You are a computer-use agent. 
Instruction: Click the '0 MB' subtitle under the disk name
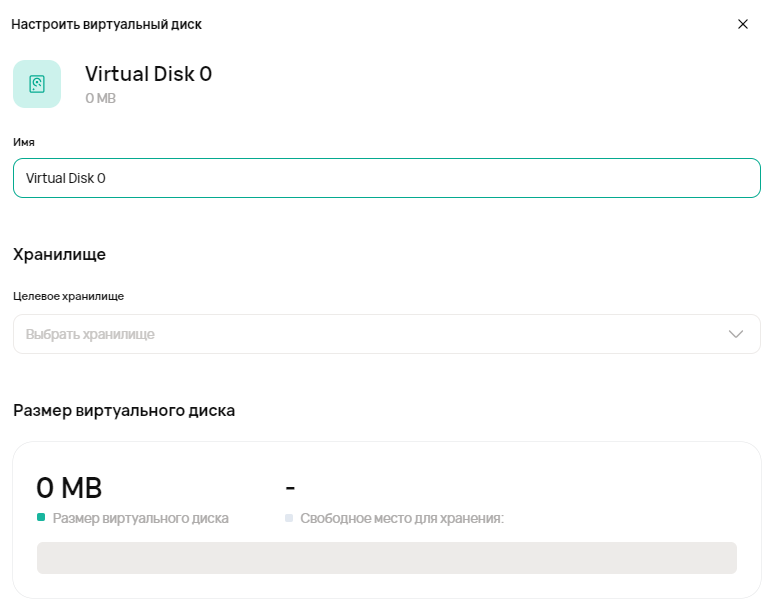click(x=100, y=98)
